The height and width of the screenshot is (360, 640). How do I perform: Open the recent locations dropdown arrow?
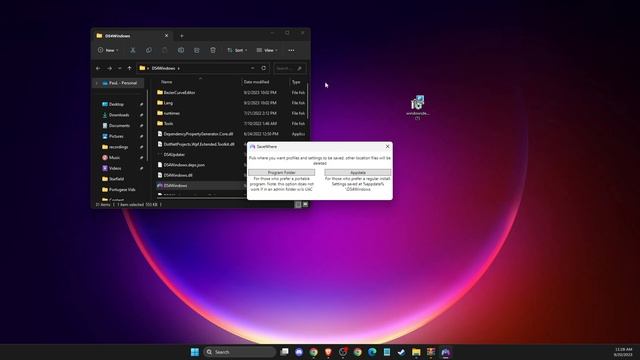click(x=120, y=68)
